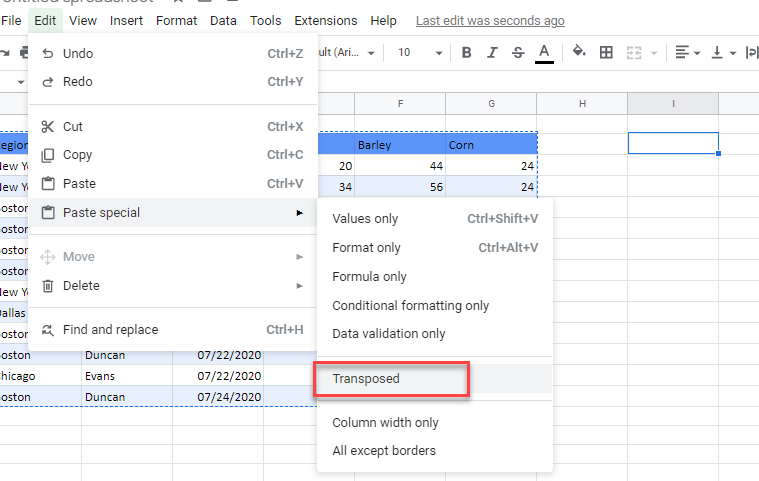The height and width of the screenshot is (481, 759).
Task: Toggle bold formatting in the toolbar
Action: pyautogui.click(x=466, y=53)
